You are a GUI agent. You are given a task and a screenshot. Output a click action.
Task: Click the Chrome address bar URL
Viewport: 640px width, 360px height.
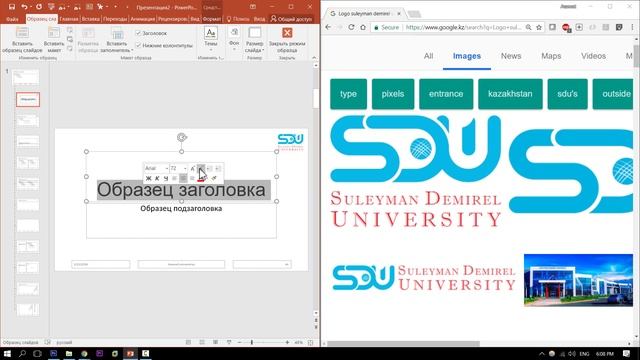(x=463, y=27)
